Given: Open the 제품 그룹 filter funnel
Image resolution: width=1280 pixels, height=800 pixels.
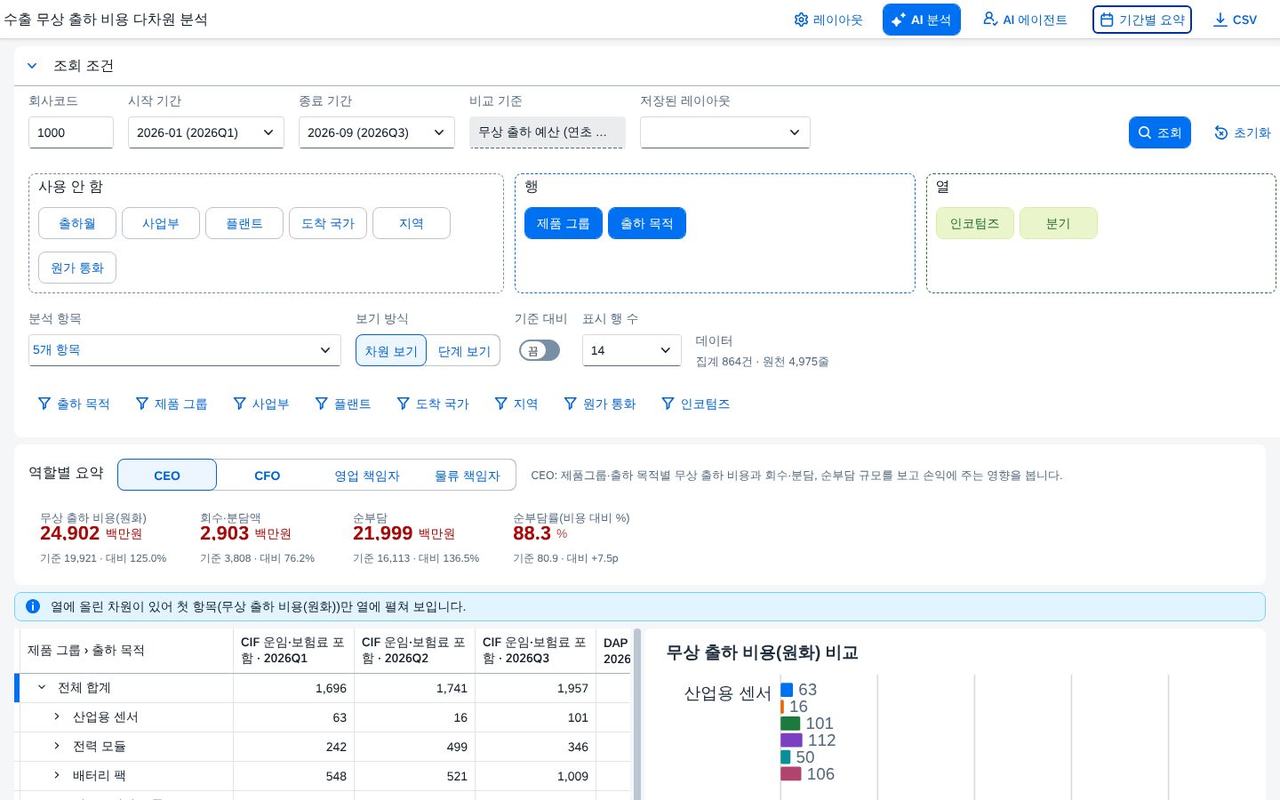Looking at the screenshot, I should click(x=171, y=404).
